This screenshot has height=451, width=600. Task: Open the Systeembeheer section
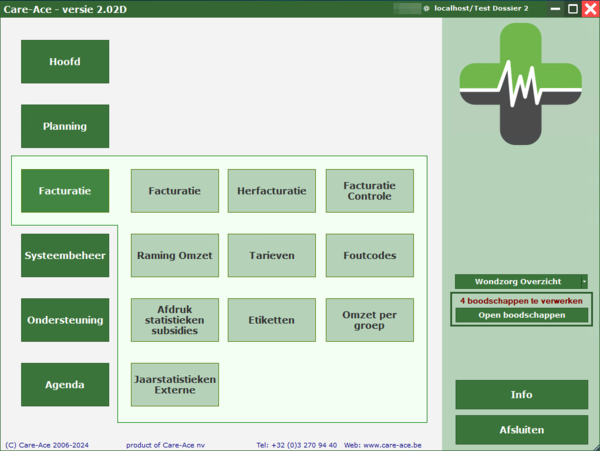(65, 256)
